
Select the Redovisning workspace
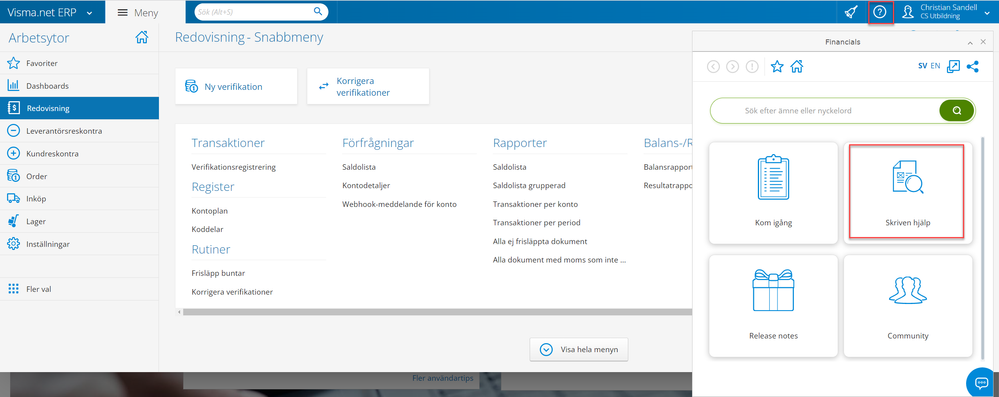pyautogui.click(x=79, y=108)
